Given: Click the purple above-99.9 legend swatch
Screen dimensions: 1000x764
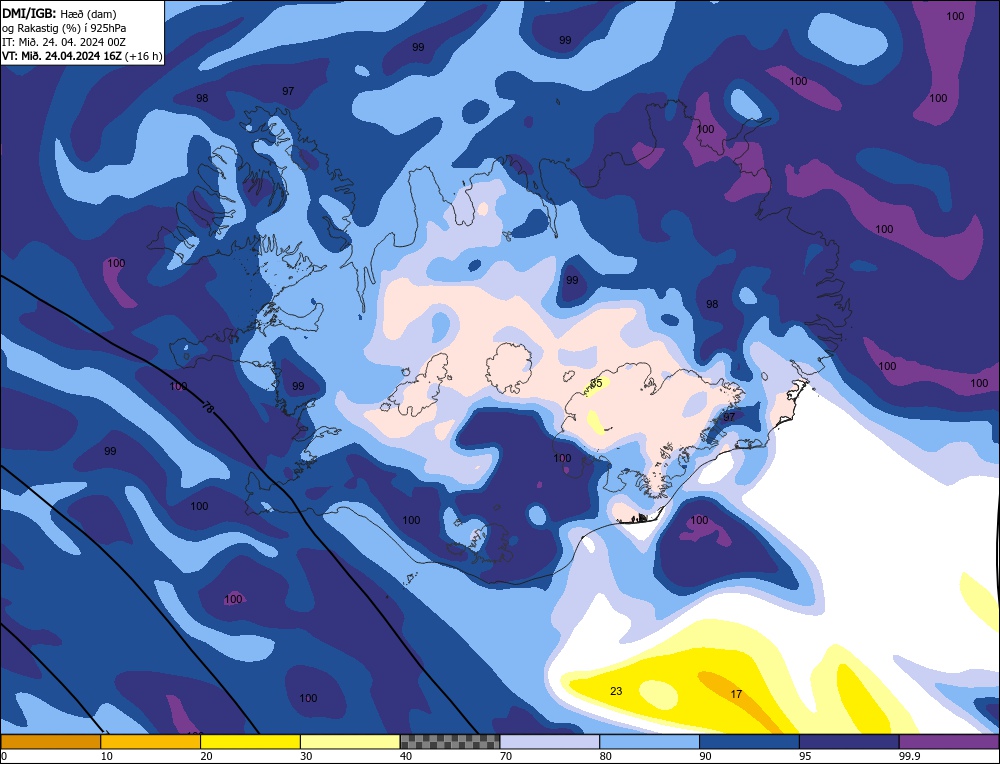Looking at the screenshot, I should pyautogui.click(x=949, y=741).
